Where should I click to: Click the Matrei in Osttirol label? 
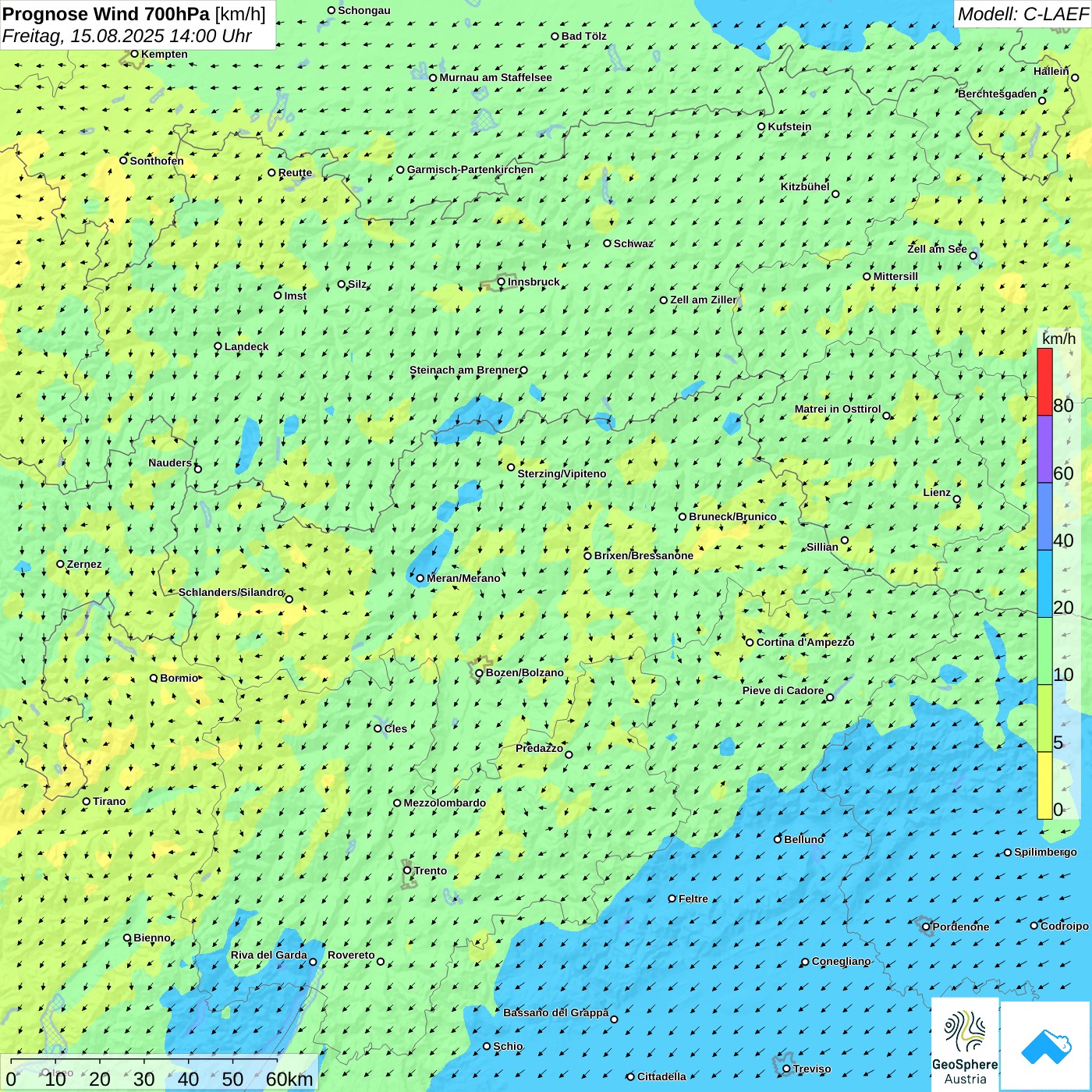point(838,409)
